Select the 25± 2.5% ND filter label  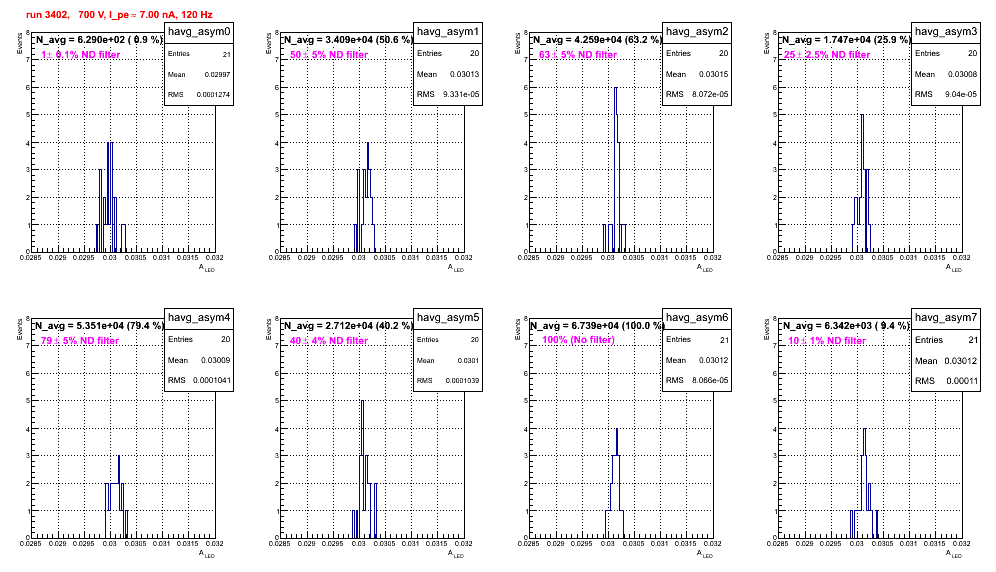click(x=827, y=55)
